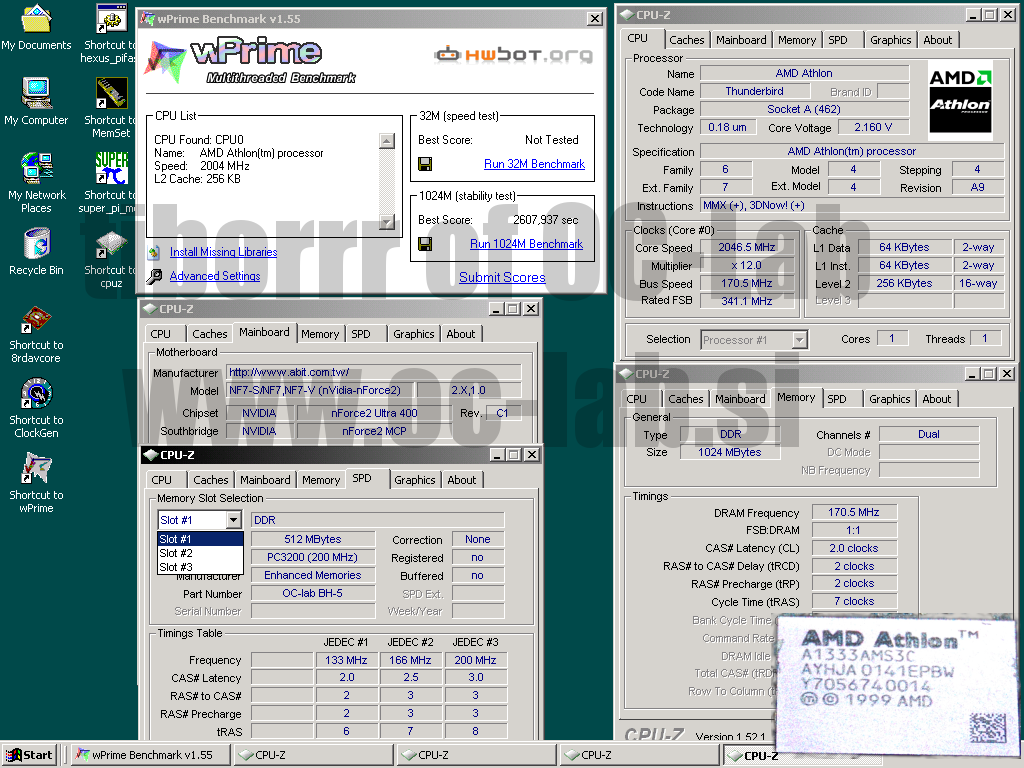Image resolution: width=1024 pixels, height=768 pixels.
Task: Click the HWBOT.org logo in wPrime
Action: pos(513,55)
